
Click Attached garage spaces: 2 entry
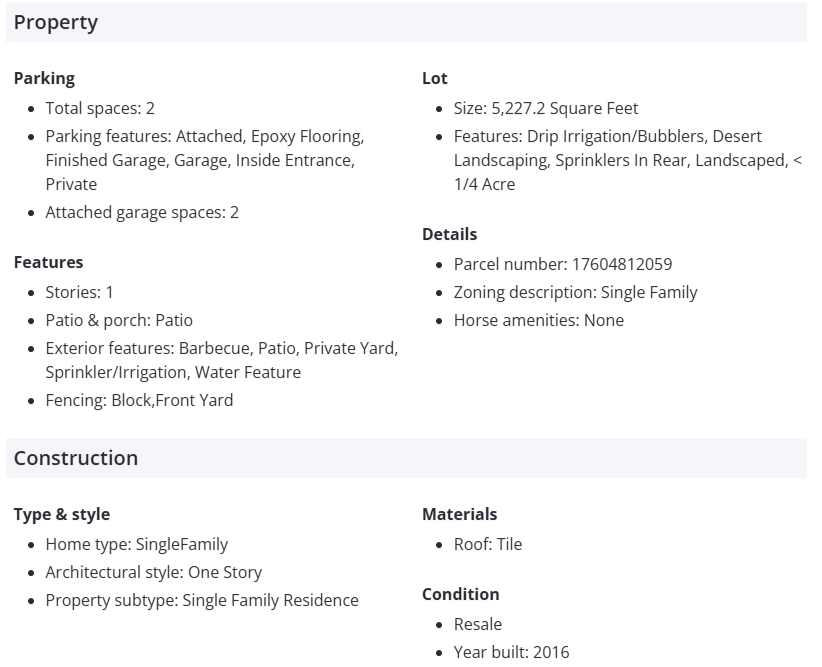pyautogui.click(x=142, y=212)
